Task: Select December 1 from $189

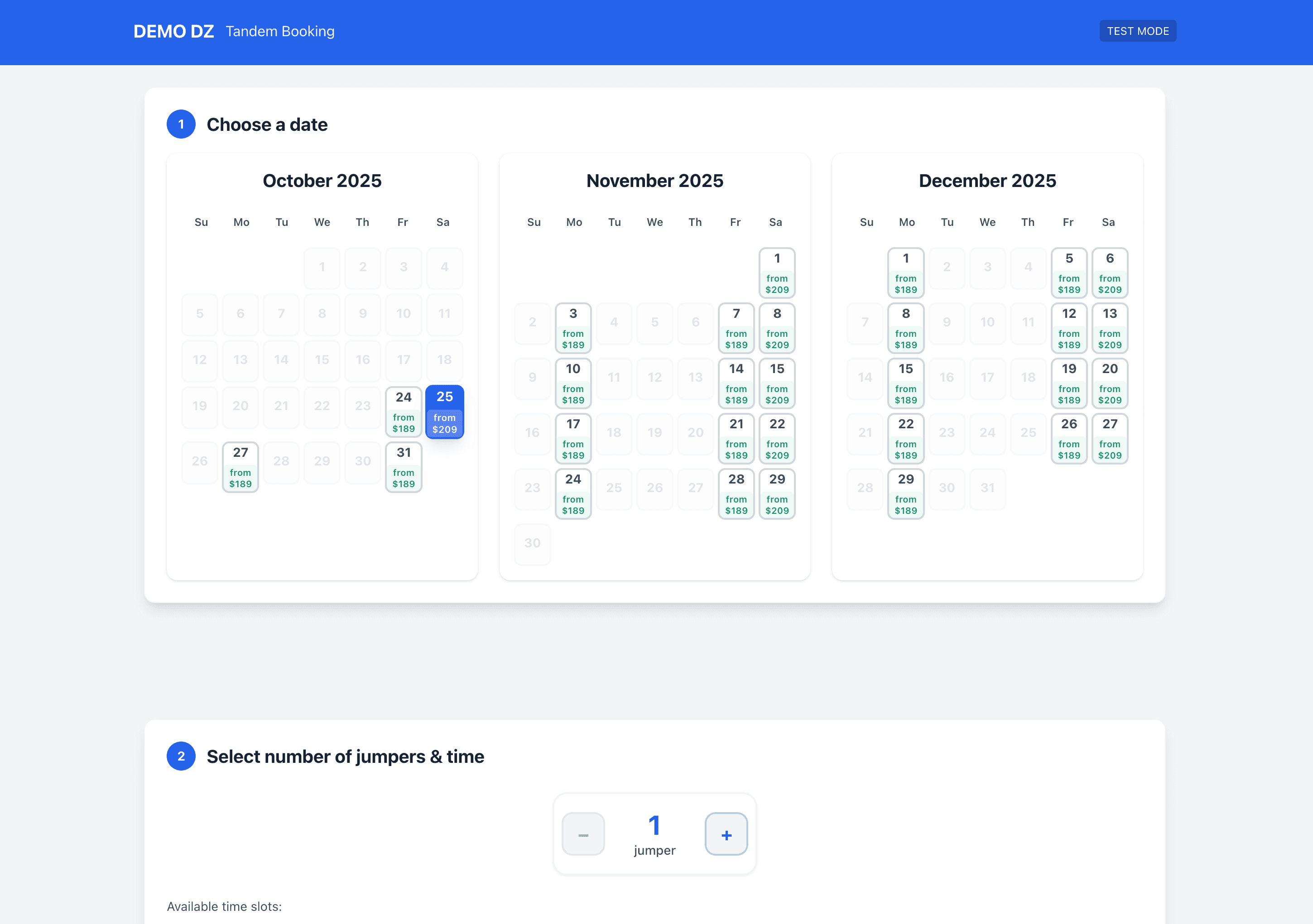Action: [x=906, y=273]
